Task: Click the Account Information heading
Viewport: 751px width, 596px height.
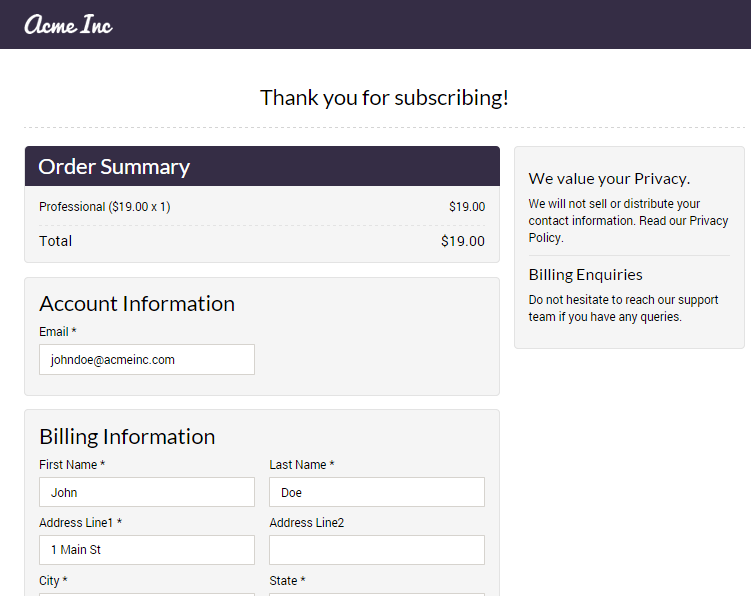Action: coord(137,304)
